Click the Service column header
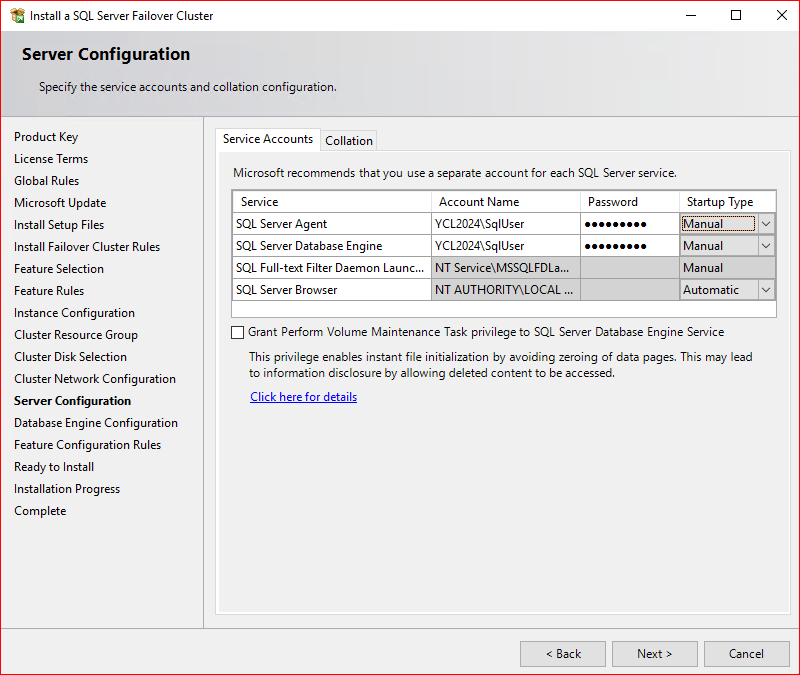Image resolution: width=800 pixels, height=675 pixels. 332,202
